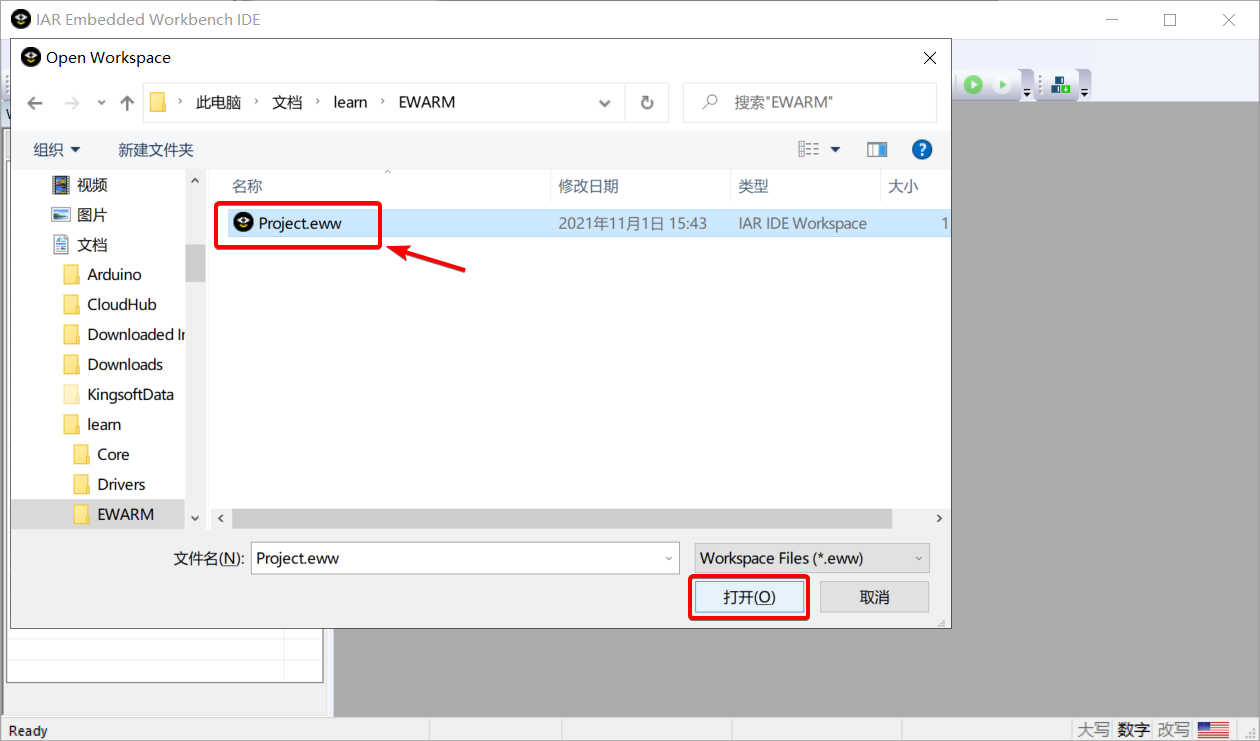Select the Project.eww workspace file
This screenshot has height=741, width=1260.
[299, 223]
